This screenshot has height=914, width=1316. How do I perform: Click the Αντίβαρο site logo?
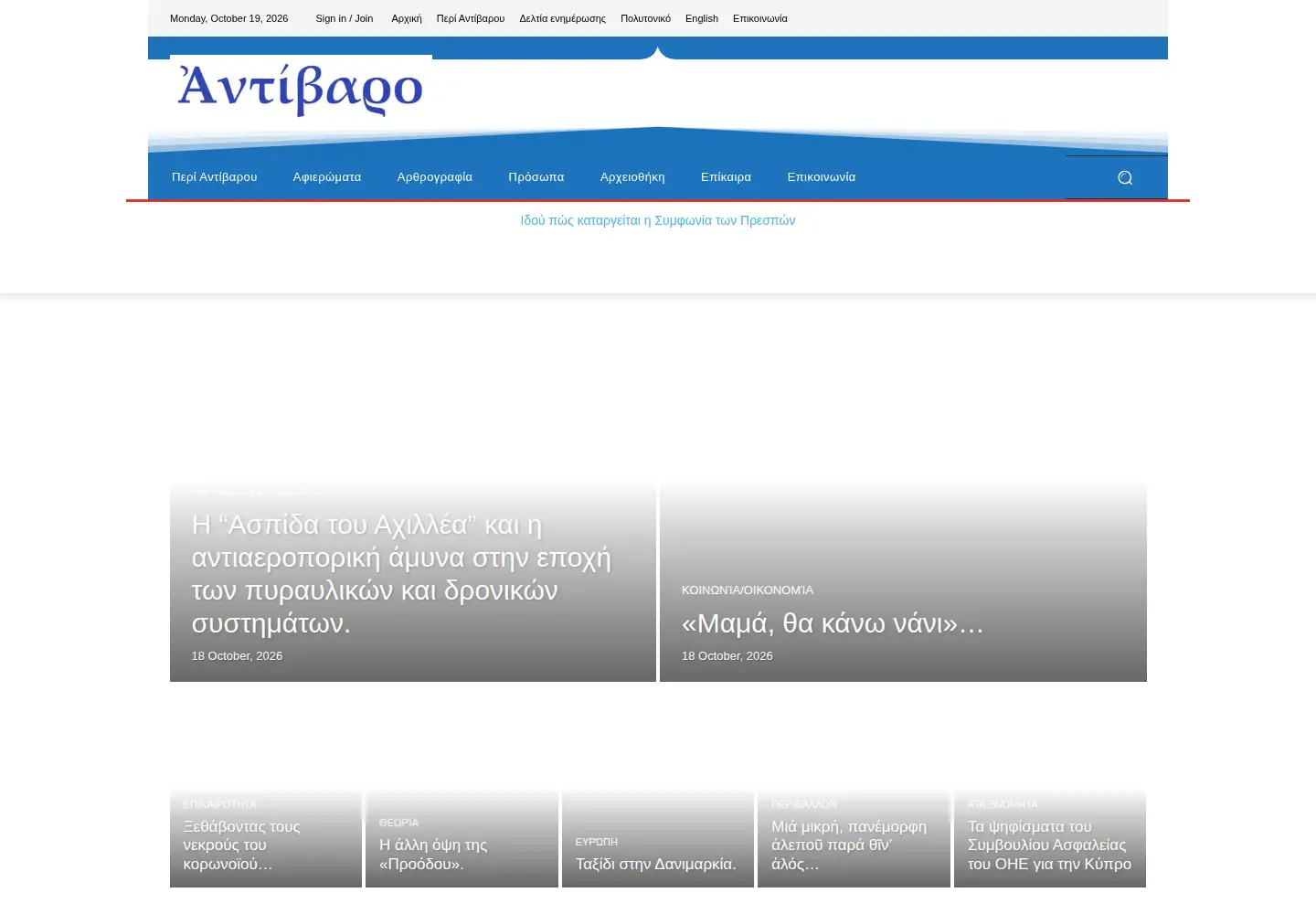301,89
